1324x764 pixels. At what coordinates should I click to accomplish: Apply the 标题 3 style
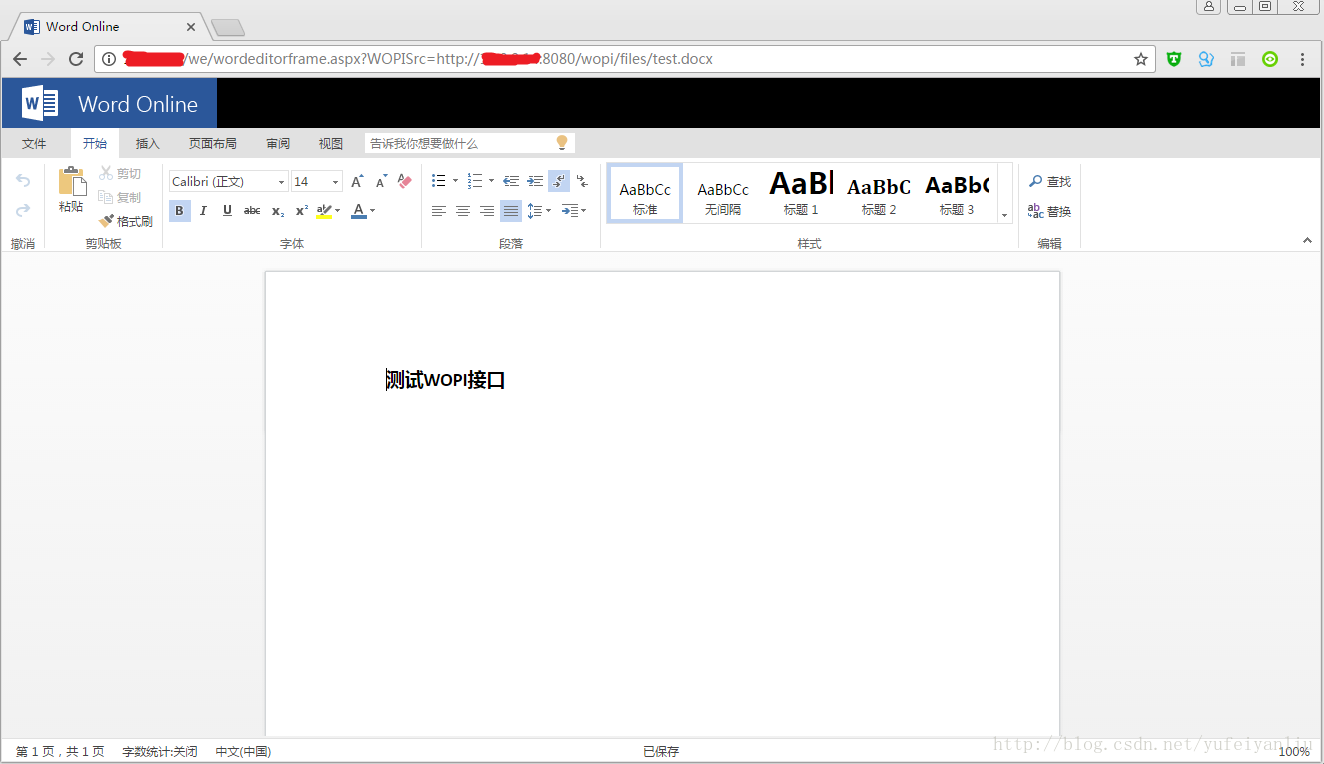coord(957,193)
